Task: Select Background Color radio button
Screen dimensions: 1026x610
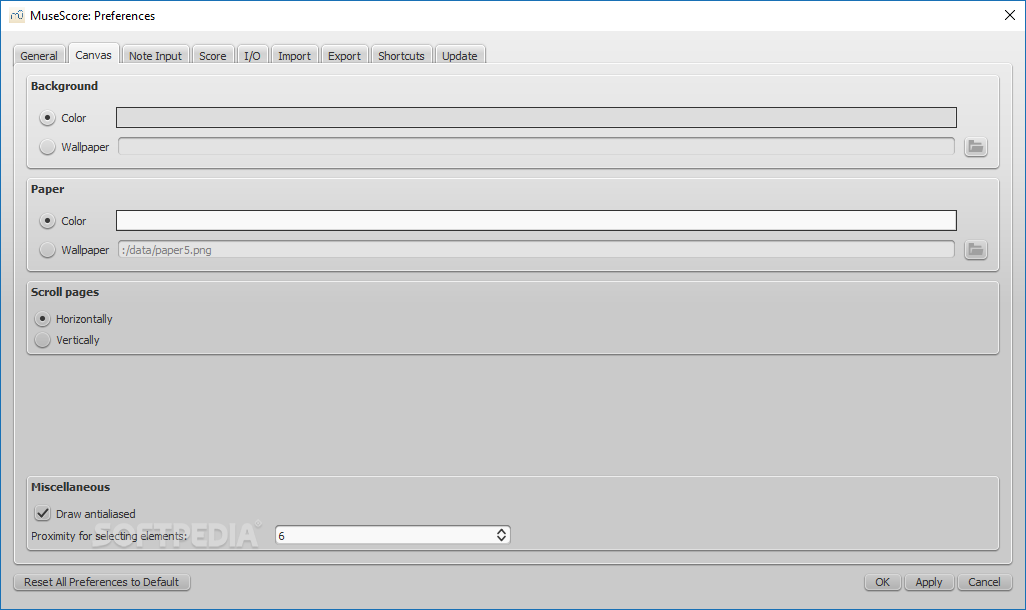Action: [47, 118]
